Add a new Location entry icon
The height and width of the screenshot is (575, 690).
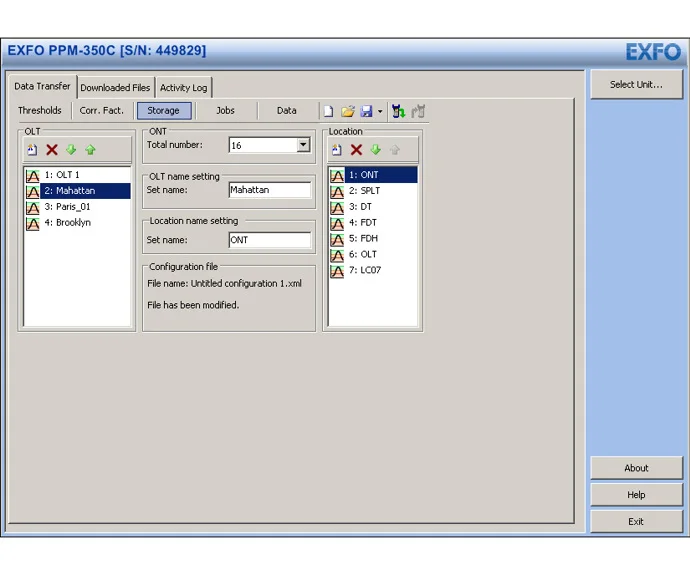click(x=337, y=150)
